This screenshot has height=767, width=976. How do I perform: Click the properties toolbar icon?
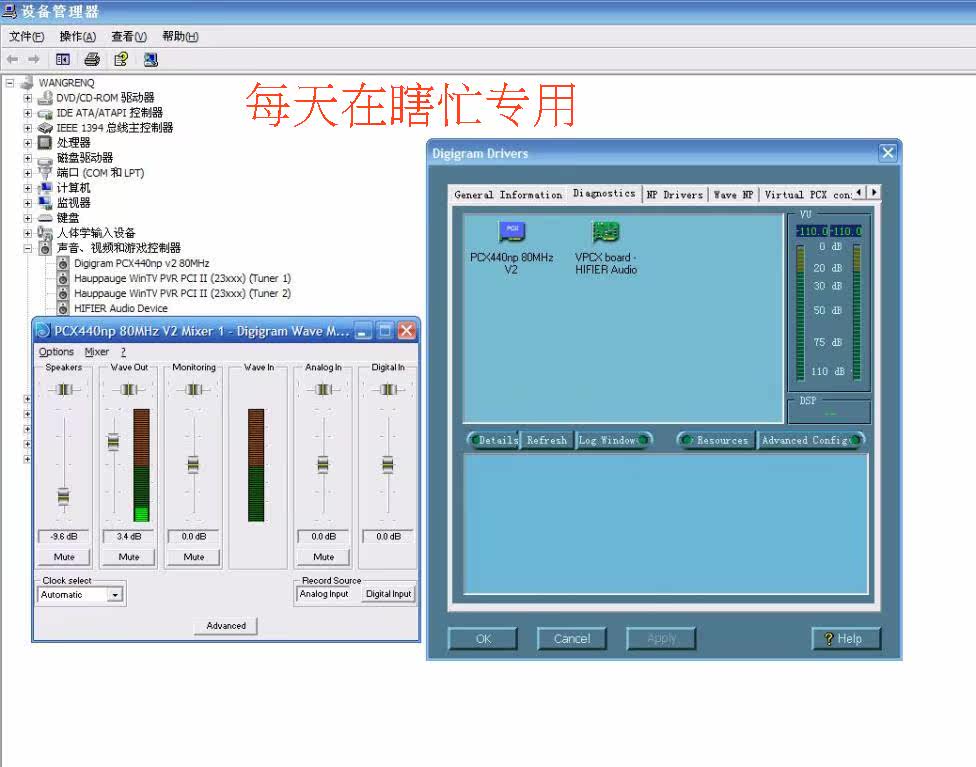pos(121,60)
